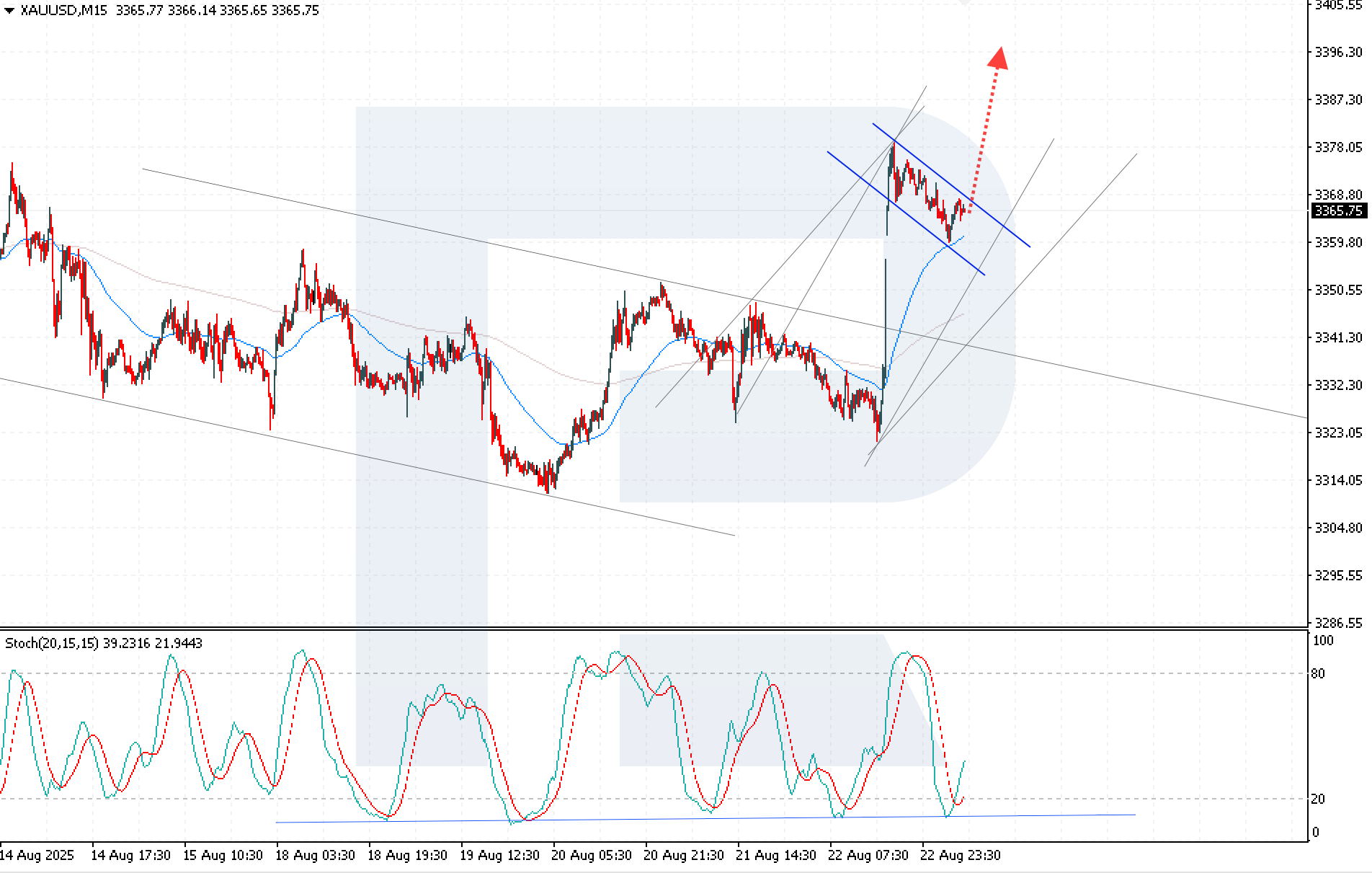The height and width of the screenshot is (873, 1372).
Task: Click the stochastic 100 scale label
Action: (x=1323, y=641)
